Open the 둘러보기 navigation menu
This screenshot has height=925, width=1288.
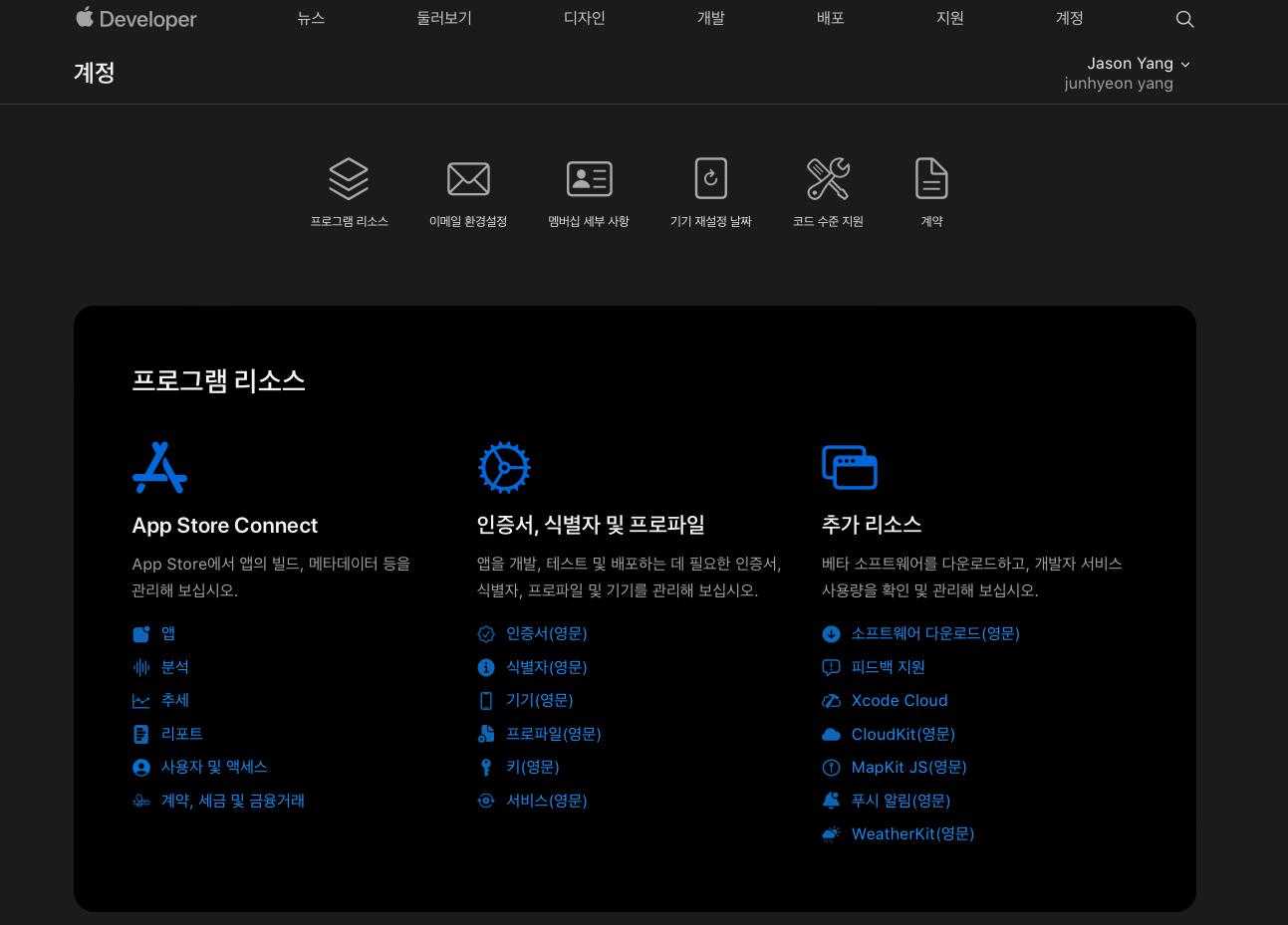coord(444,18)
